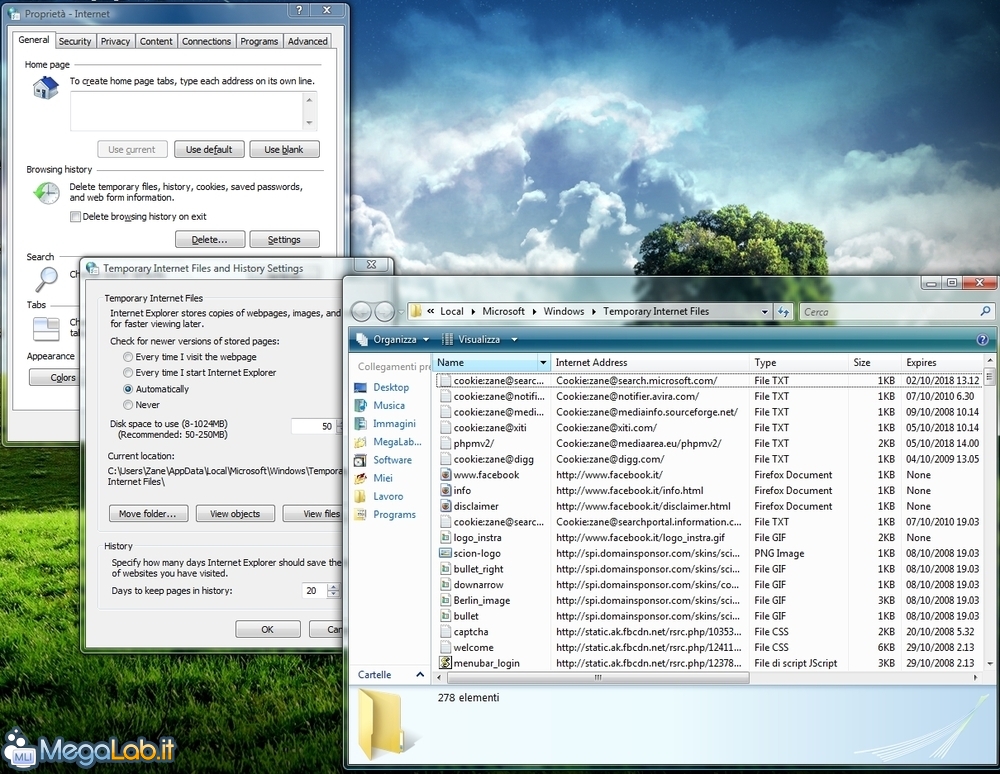Image resolution: width=1000 pixels, height=774 pixels.
Task: Click the Move folder... button
Action: point(147,513)
